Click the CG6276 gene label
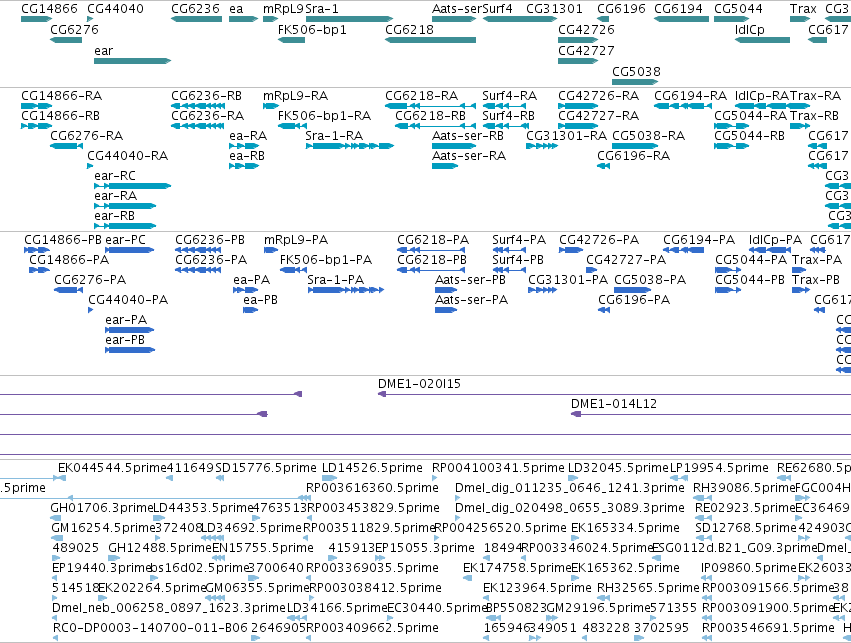This screenshot has height=643, width=851. coord(74,29)
